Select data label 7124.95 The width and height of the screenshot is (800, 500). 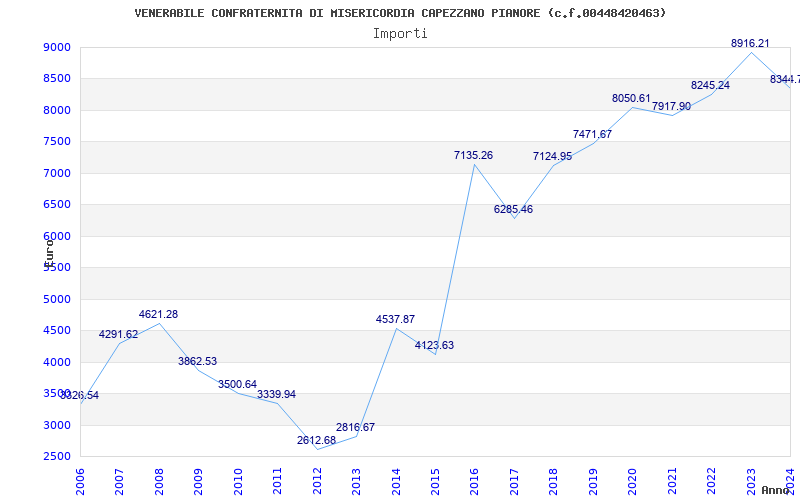click(553, 156)
